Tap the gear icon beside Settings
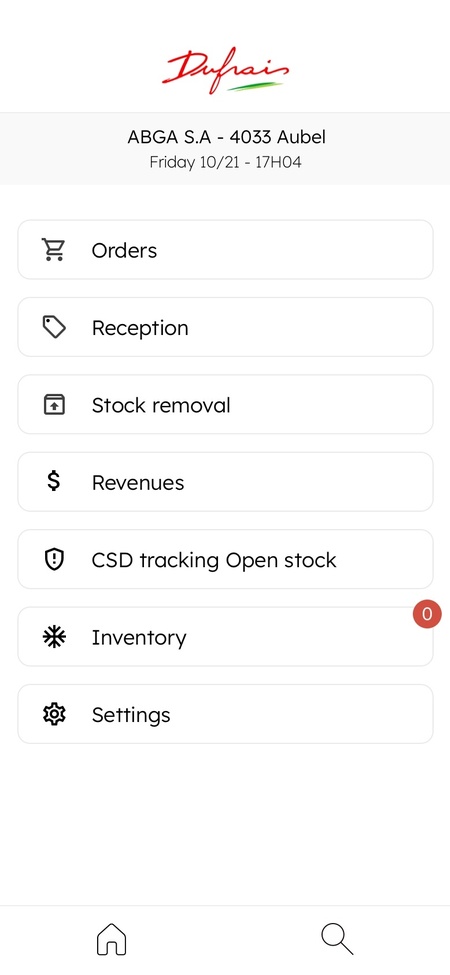Screen dimensions: 450x975 pyautogui.click(x=54, y=714)
